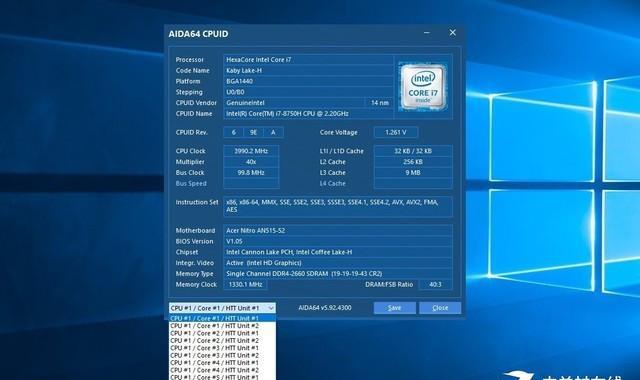Click the L1 cache value 32 KB / 32 KB
The image size is (640, 380).
413,151
